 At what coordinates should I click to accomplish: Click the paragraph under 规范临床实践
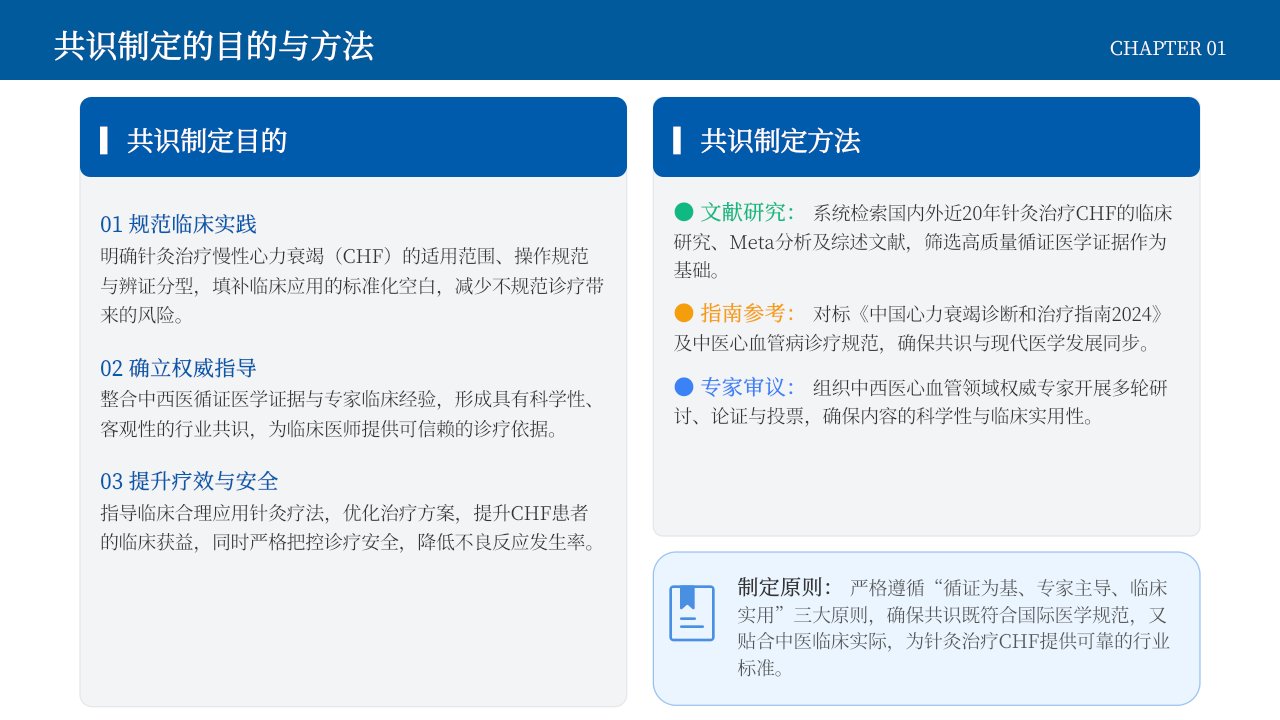coord(353,285)
